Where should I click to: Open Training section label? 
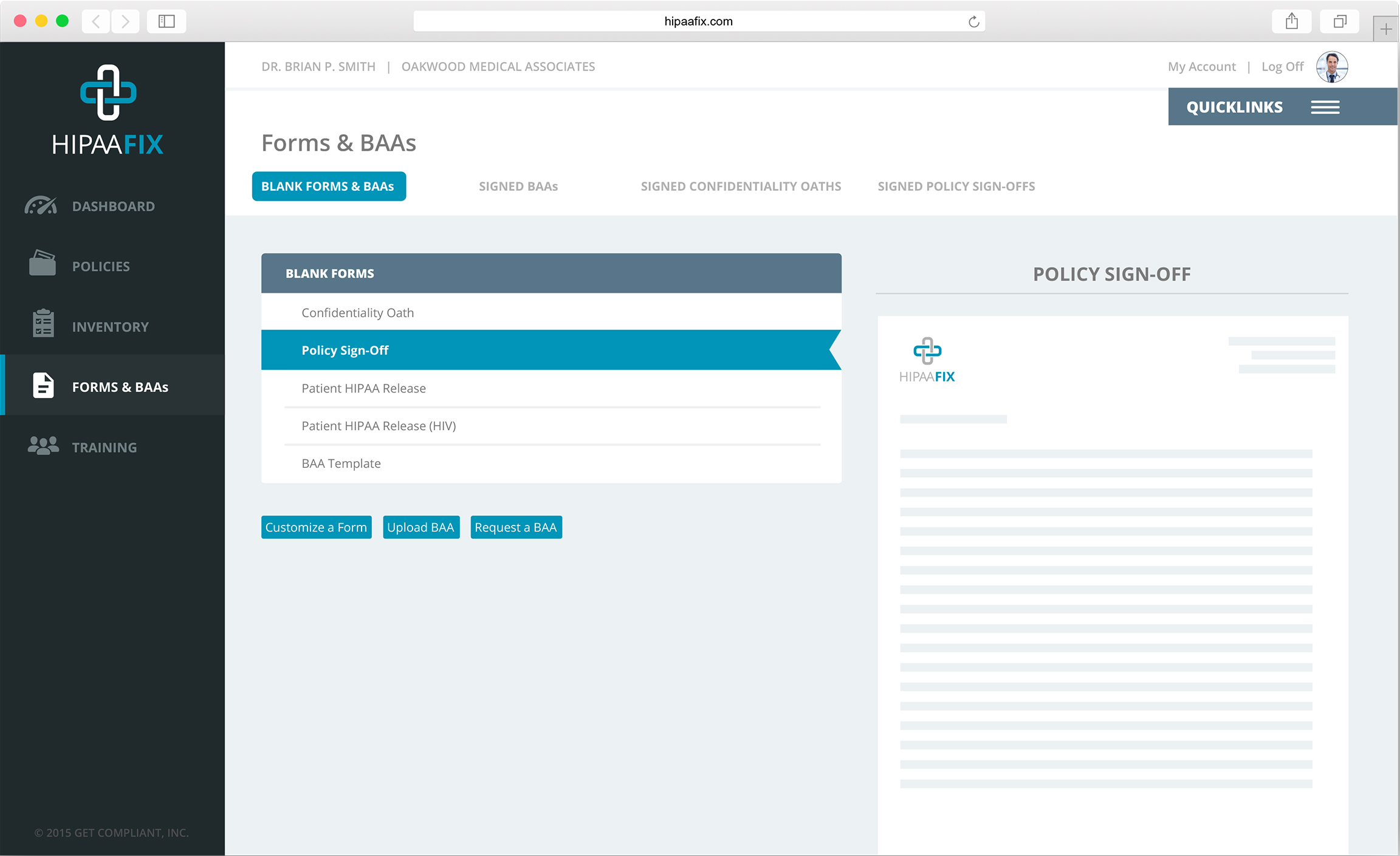tap(105, 448)
